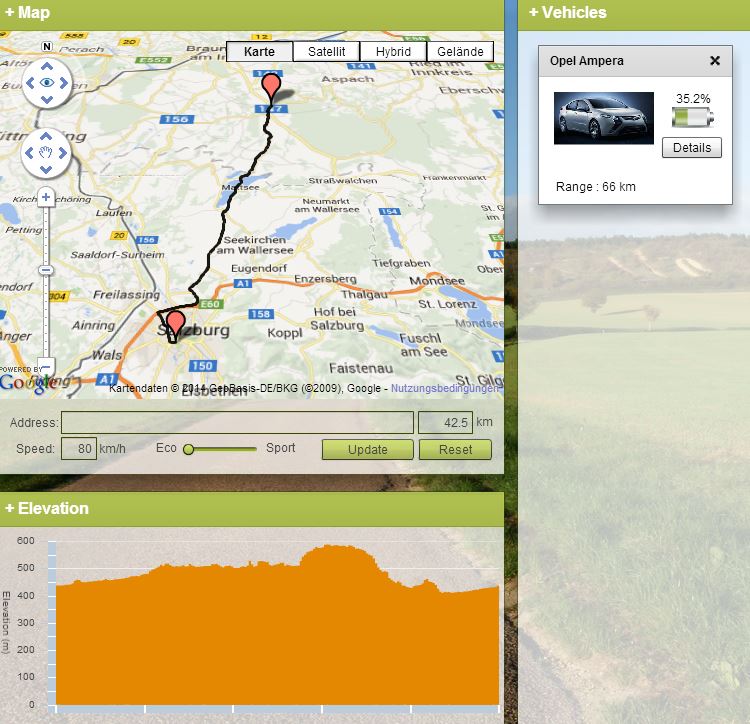Switch map to Hybrid view
Image resolution: width=750 pixels, height=724 pixels.
pos(393,52)
